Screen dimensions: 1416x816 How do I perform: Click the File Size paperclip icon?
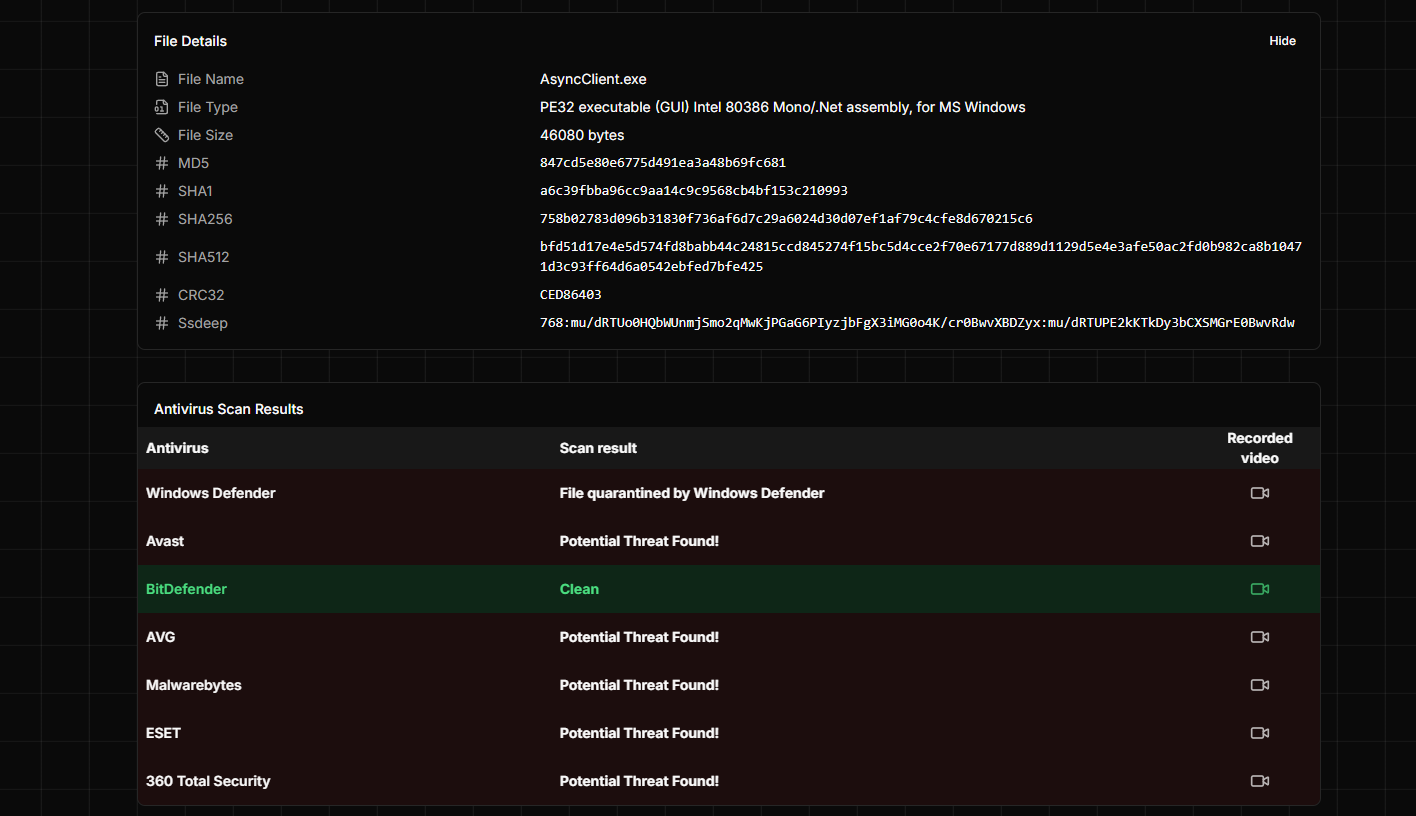tap(162, 135)
